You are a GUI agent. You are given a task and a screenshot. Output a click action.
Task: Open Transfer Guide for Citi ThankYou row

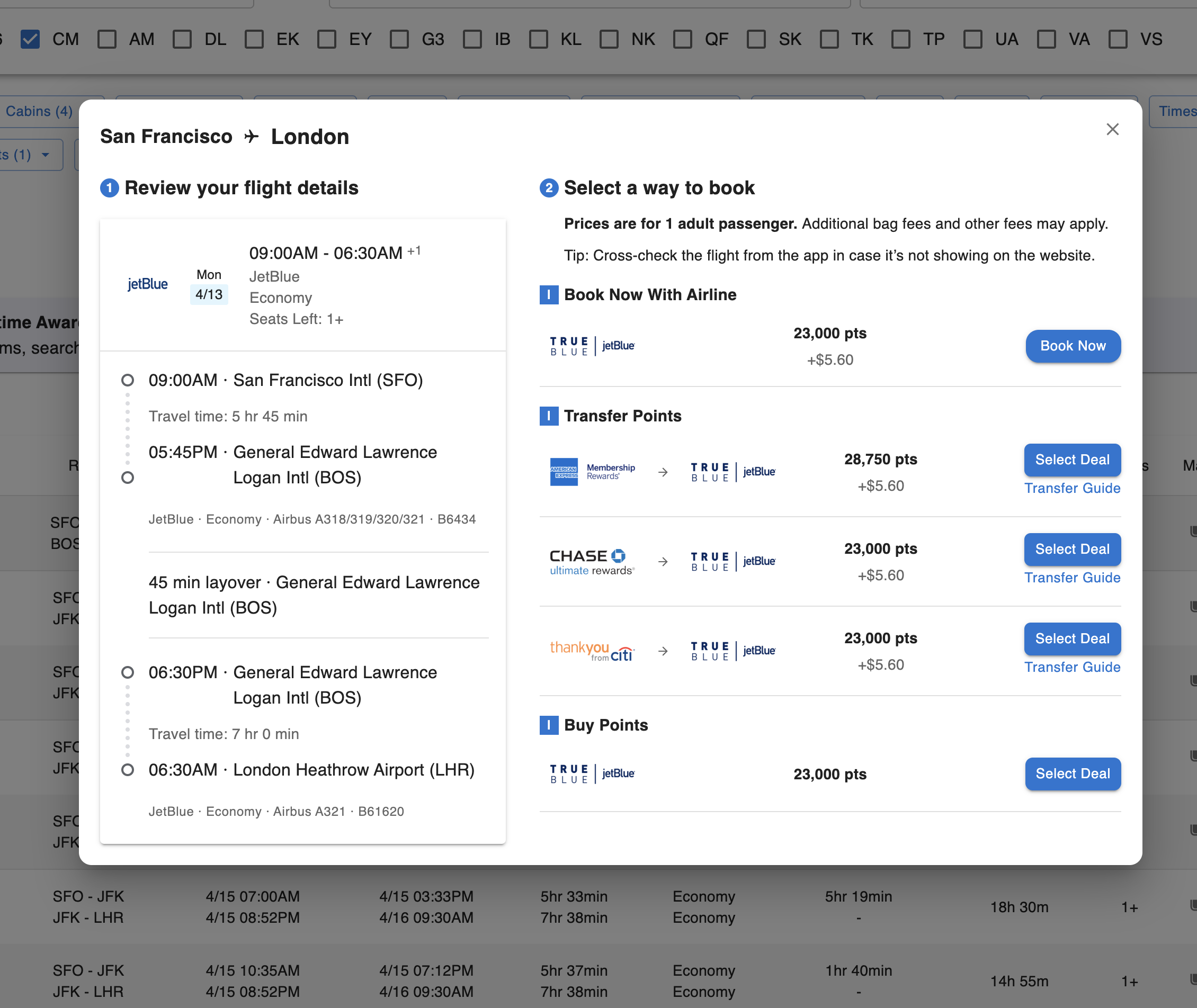[1073, 667]
